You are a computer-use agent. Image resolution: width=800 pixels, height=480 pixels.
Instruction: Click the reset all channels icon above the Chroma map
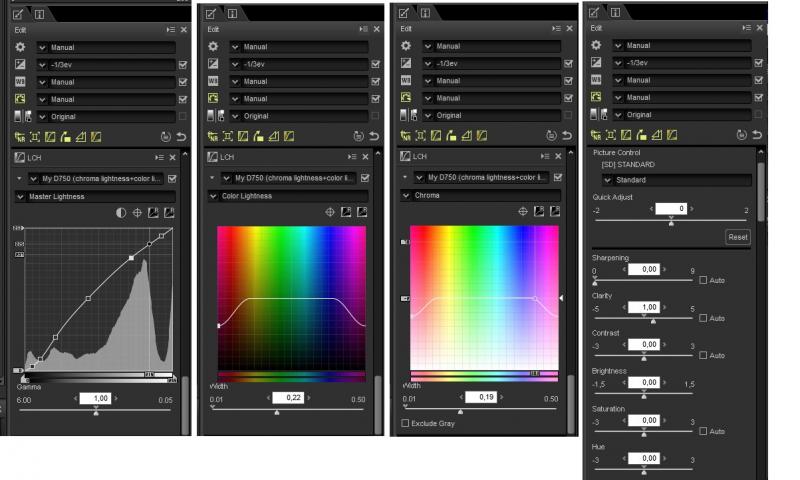[x=555, y=211]
